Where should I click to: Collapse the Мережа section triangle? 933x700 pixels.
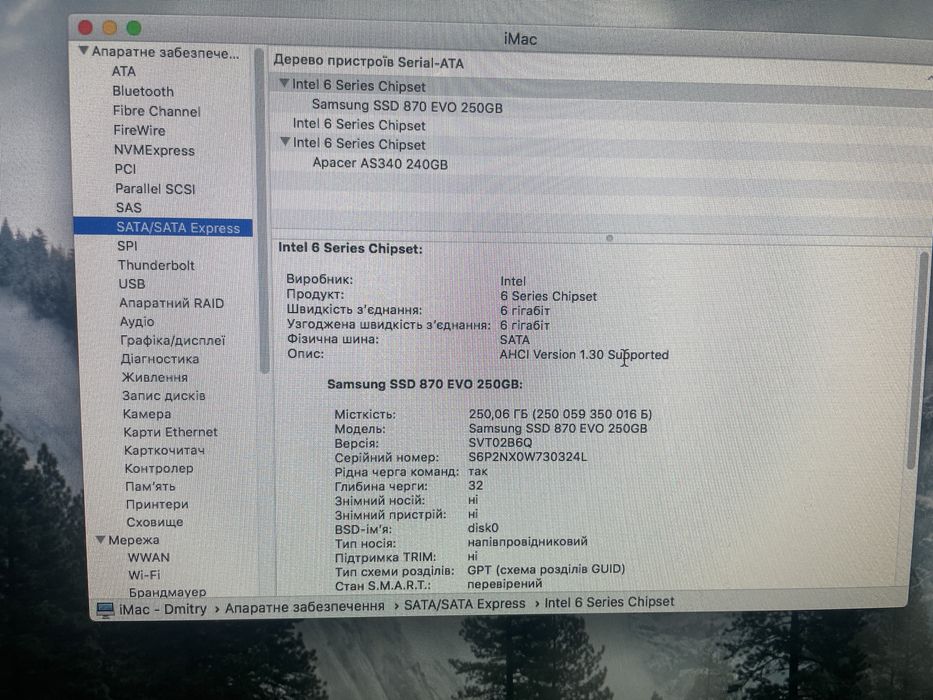coord(101,540)
